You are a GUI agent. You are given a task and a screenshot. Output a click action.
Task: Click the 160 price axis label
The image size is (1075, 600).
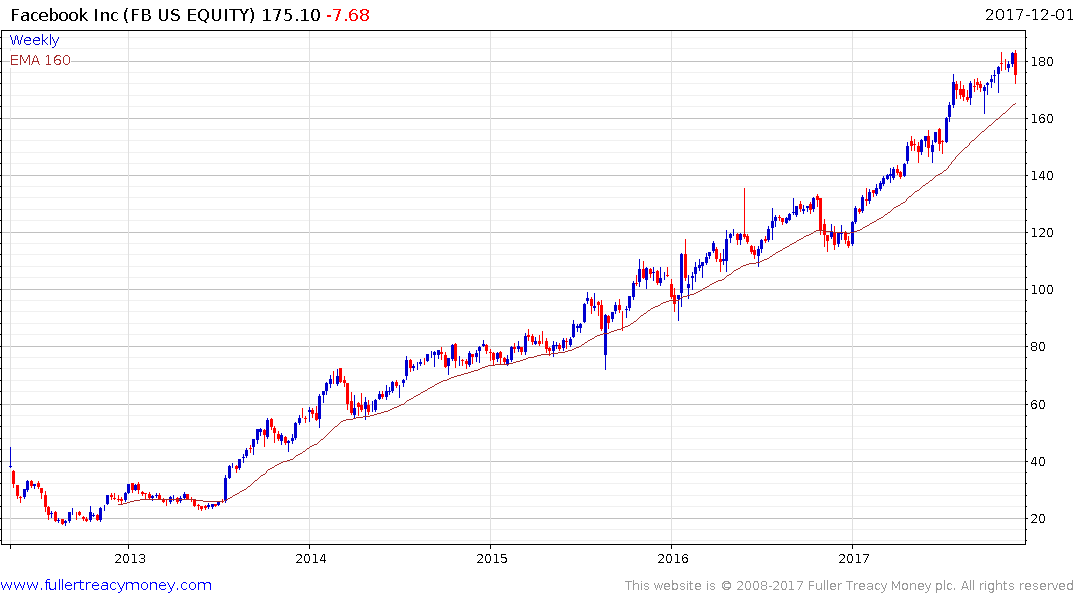pyautogui.click(x=1042, y=119)
